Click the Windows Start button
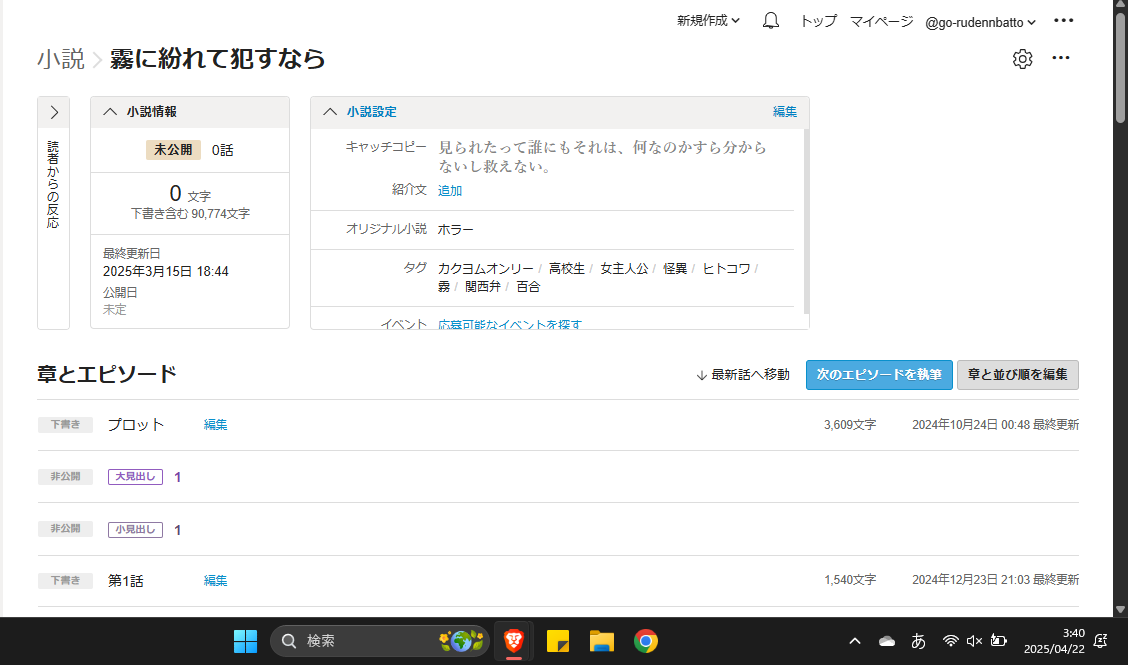Screen dimensions: 1128x665 coord(245,641)
